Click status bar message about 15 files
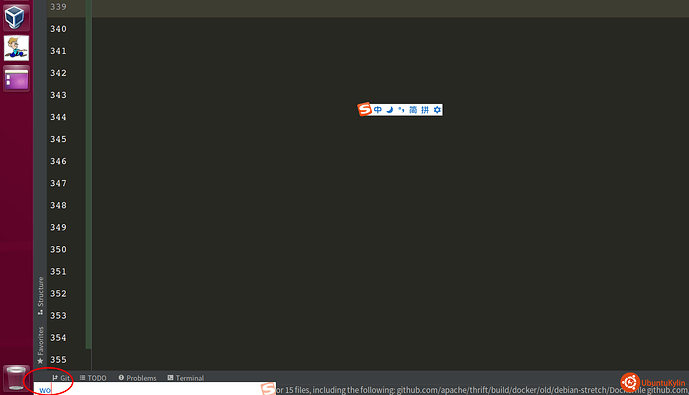The height and width of the screenshot is (395, 689). click(482, 390)
